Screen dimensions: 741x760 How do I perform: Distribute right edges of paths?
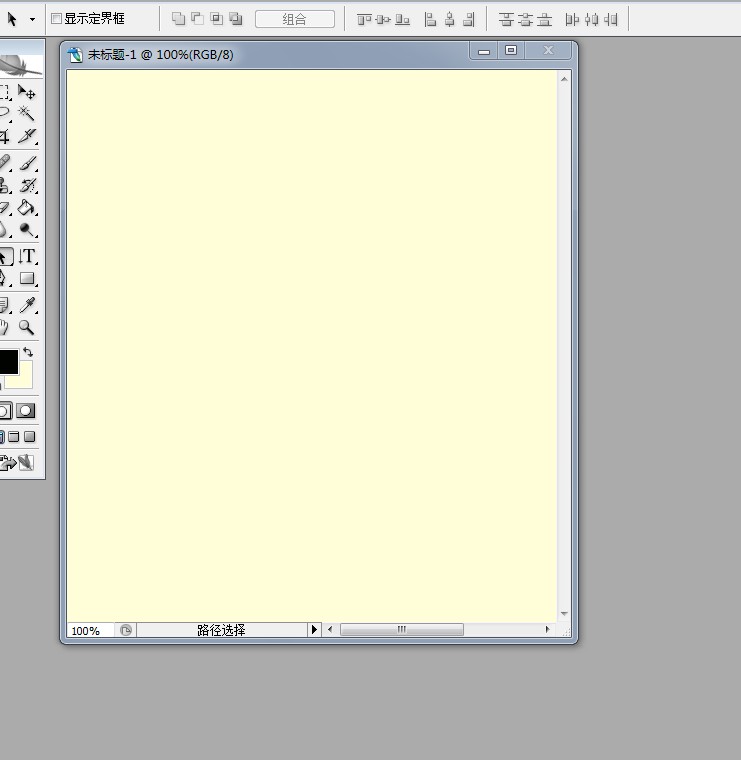point(611,19)
